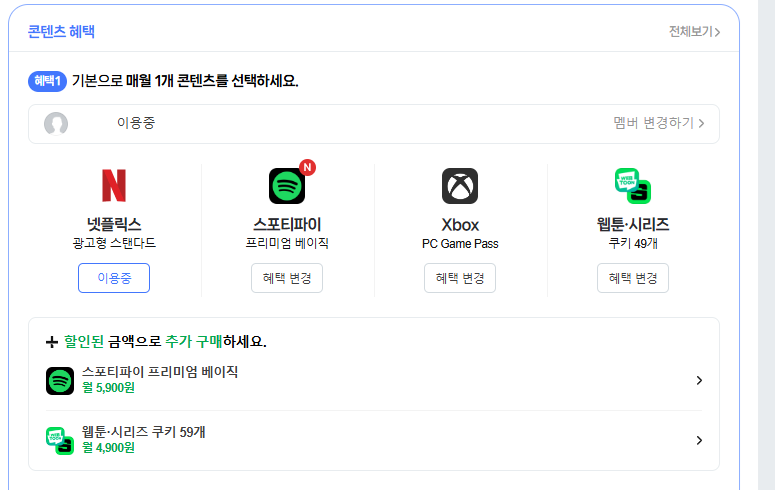Click the 스포티파이 card title text
This screenshot has width=775, height=490.
[287, 224]
